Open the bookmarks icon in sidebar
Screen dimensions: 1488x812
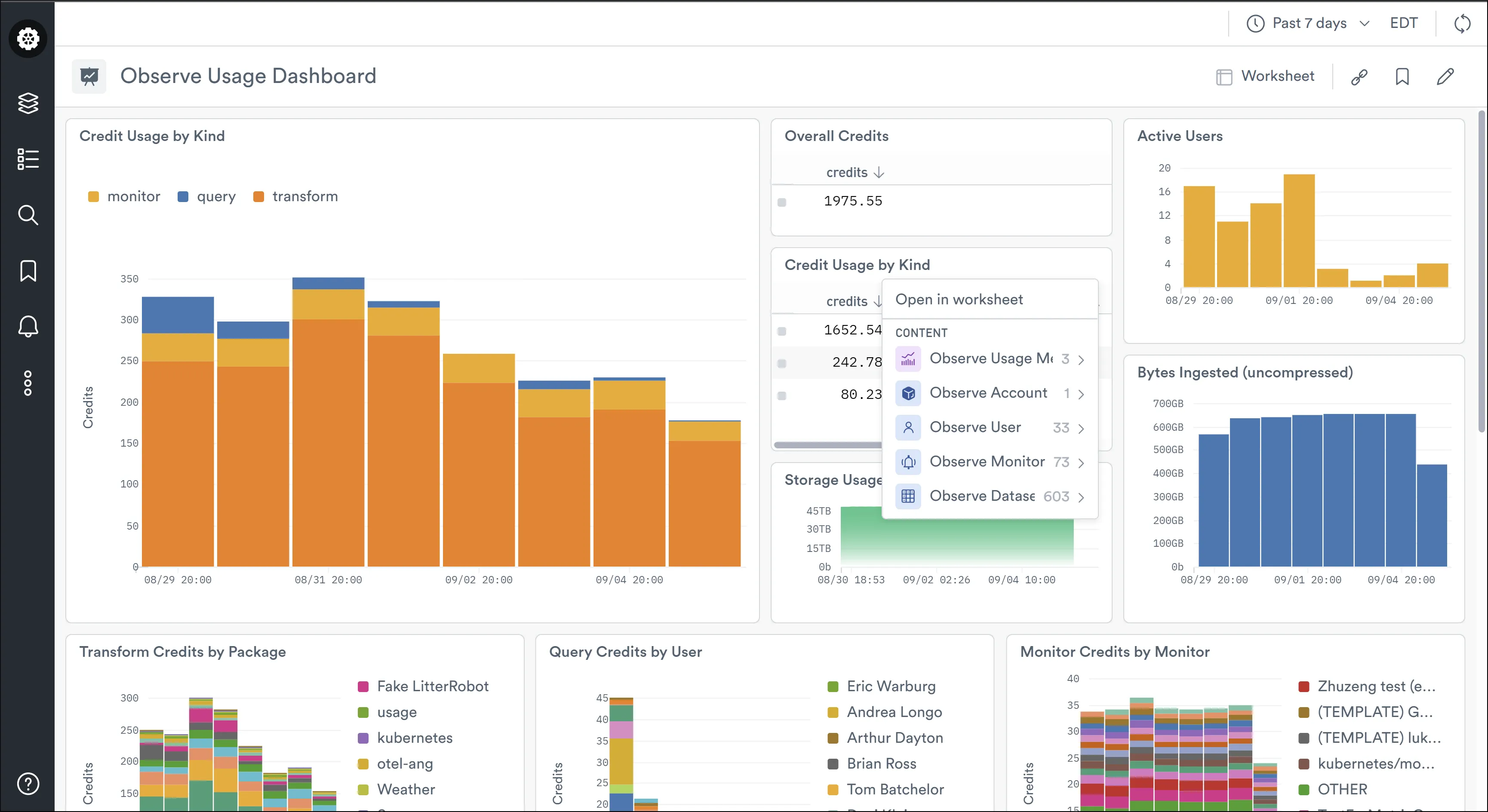click(28, 270)
